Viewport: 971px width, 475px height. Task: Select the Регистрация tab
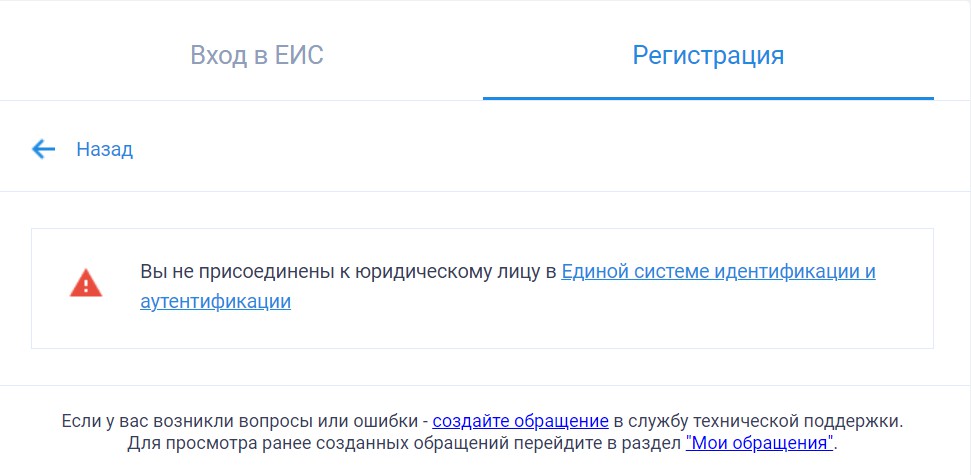[708, 55]
